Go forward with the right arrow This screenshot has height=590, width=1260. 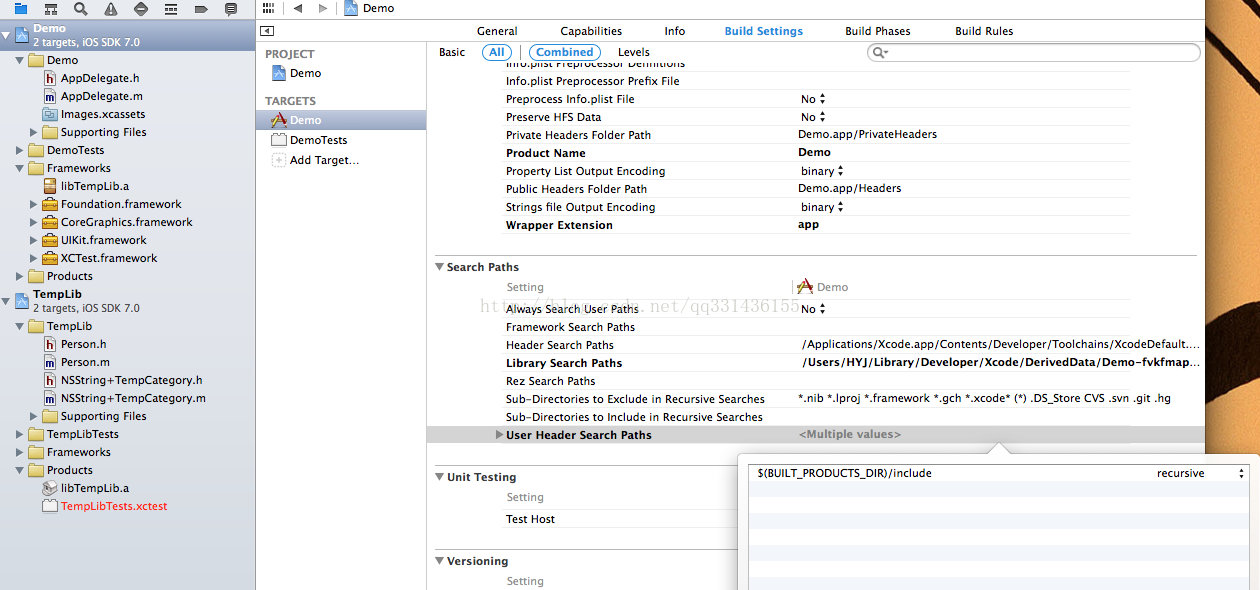tap(322, 8)
